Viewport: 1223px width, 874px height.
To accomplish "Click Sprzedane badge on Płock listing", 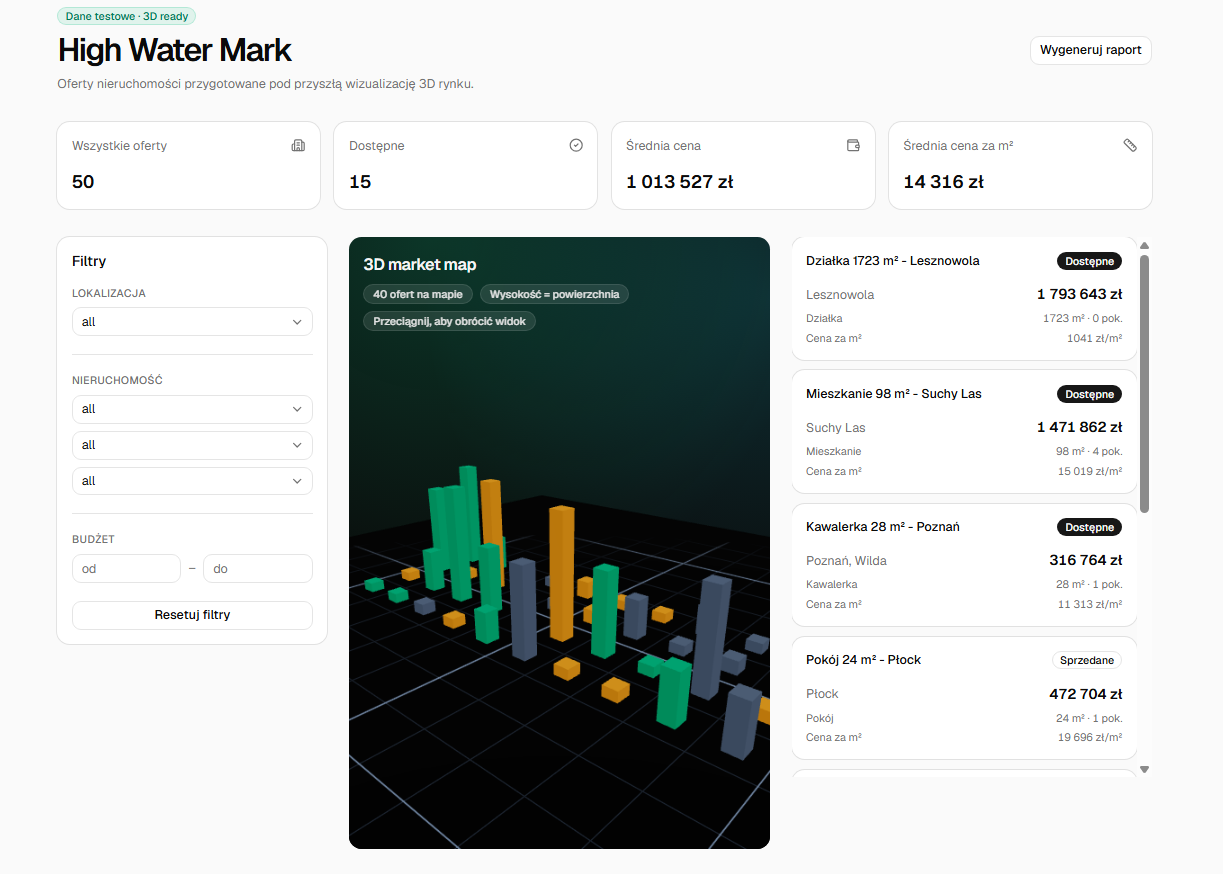I will pos(1087,660).
